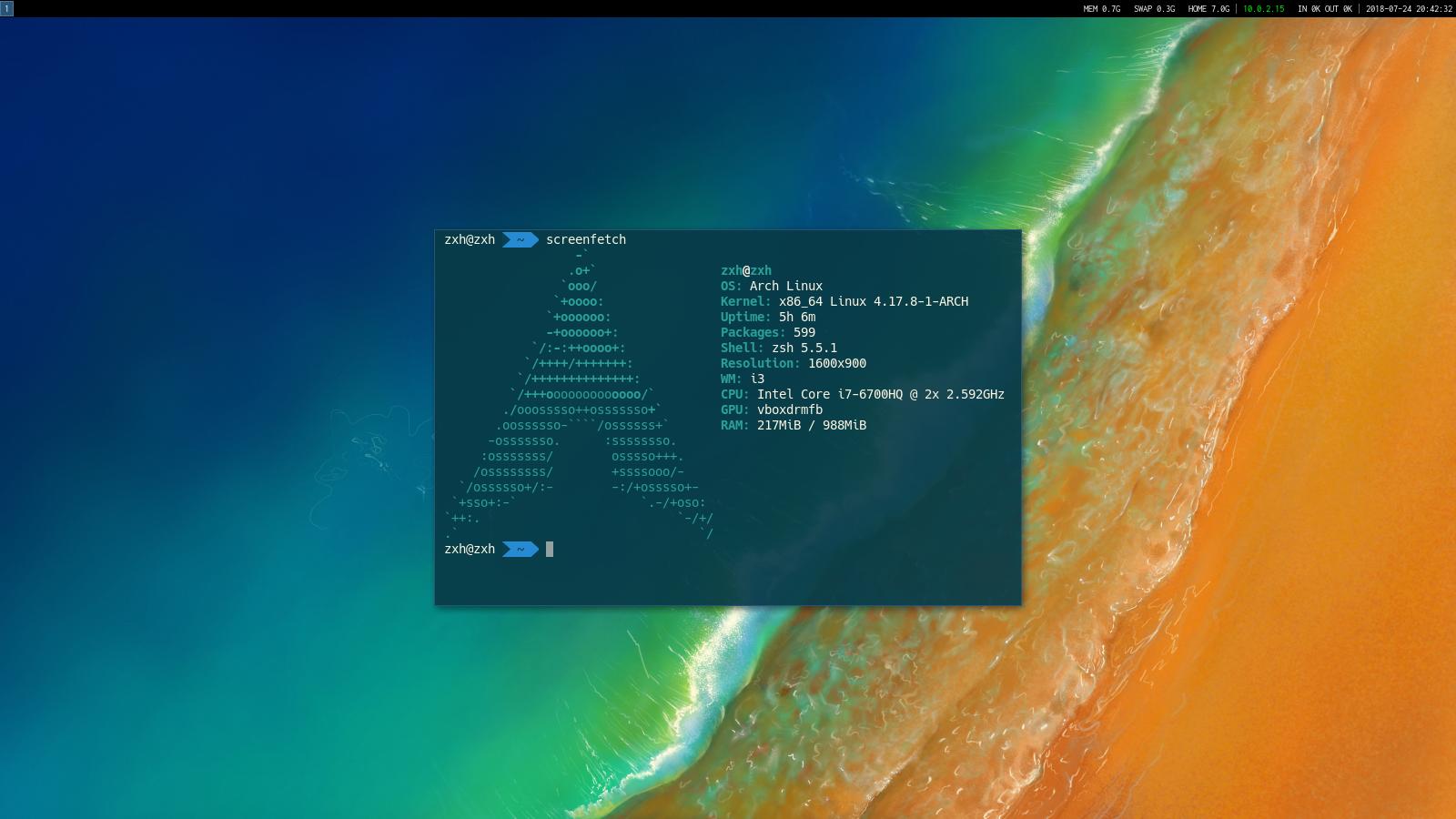Image resolution: width=1456 pixels, height=819 pixels.
Task: Click the Resolution: 1600x900 line
Action: pyautogui.click(x=794, y=363)
